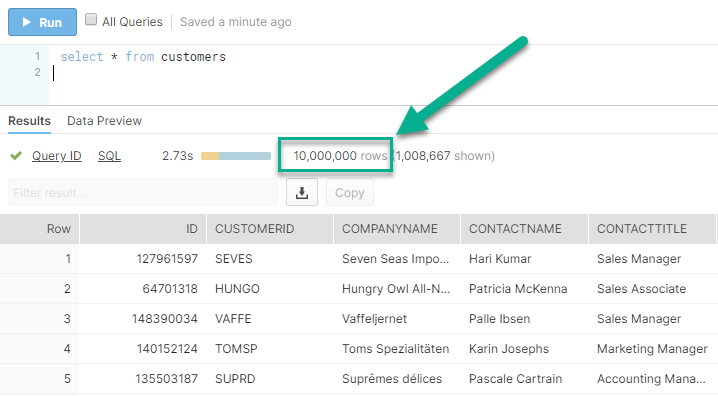Select the SUPRD customer ID cell

(x=270, y=379)
